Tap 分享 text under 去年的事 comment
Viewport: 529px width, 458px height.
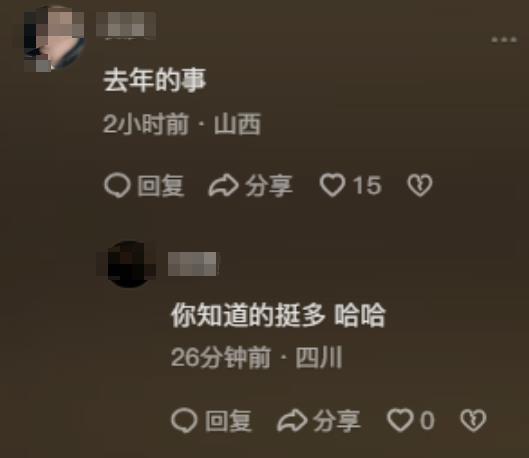[269, 186]
